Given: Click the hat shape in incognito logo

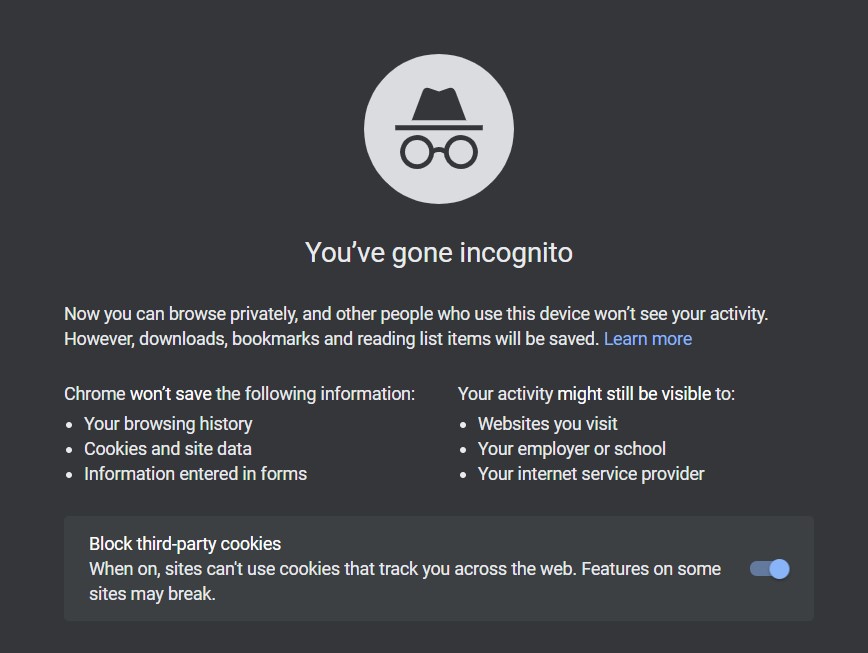Looking at the screenshot, I should point(438,109).
